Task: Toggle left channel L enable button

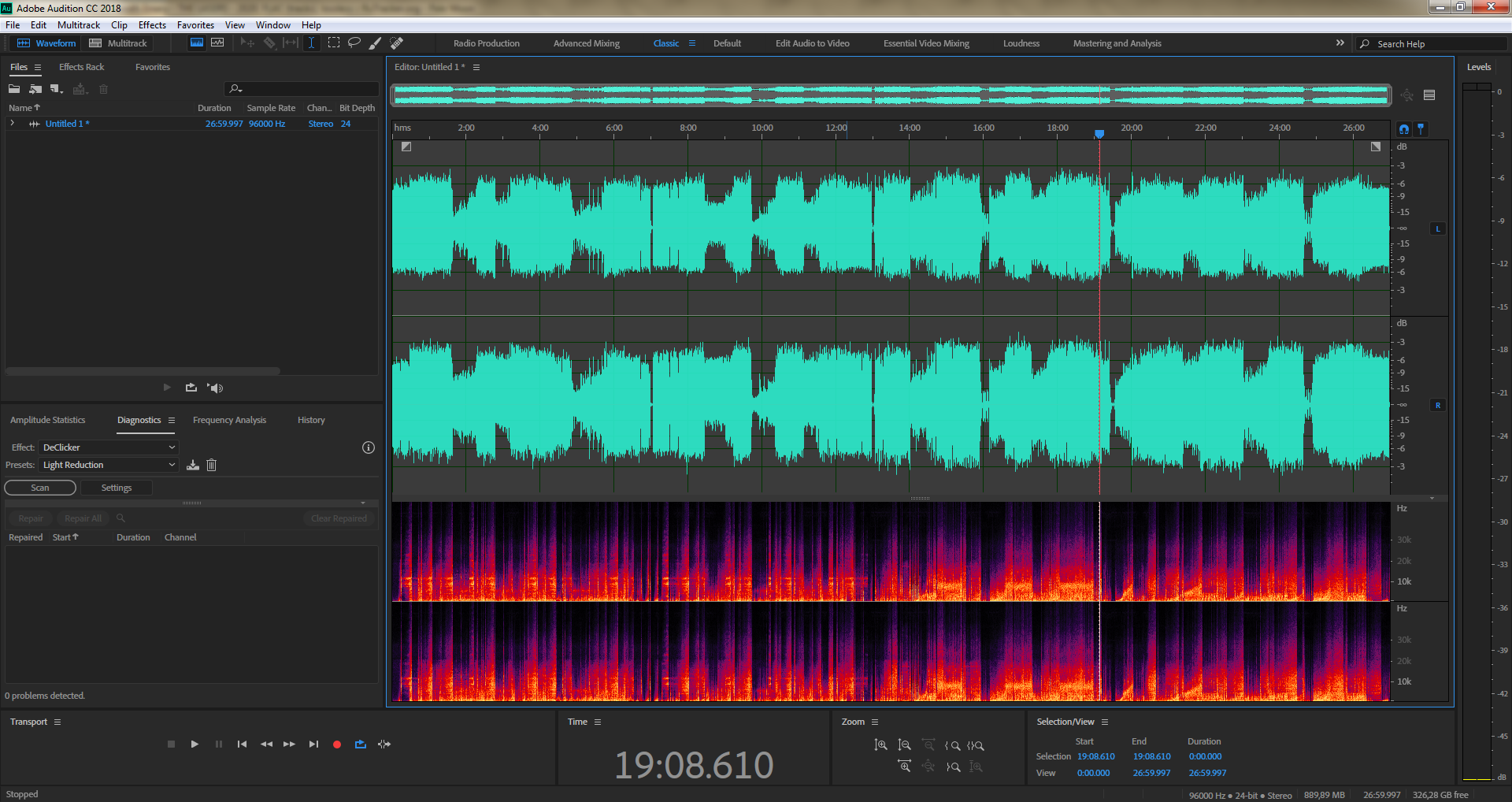Action: (x=1438, y=228)
